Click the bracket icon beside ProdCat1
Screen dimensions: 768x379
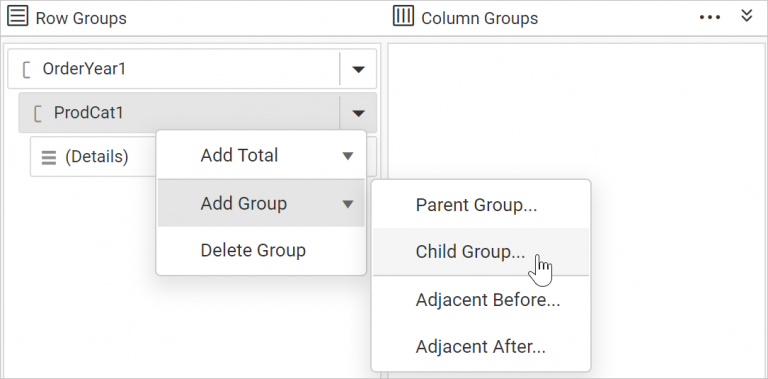38,114
